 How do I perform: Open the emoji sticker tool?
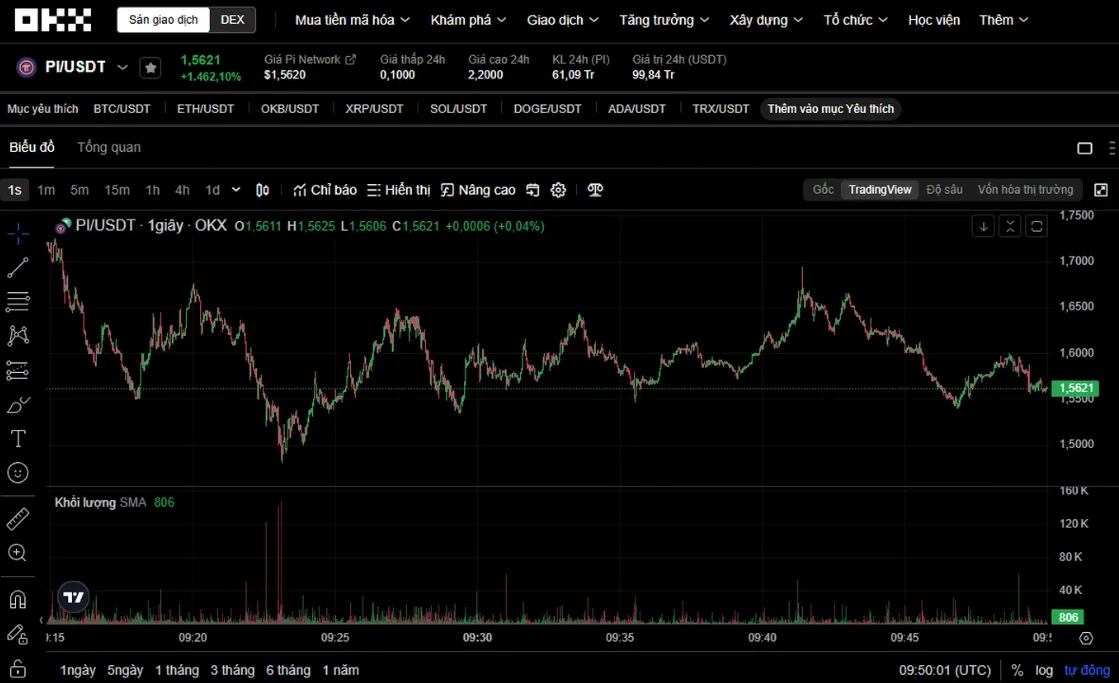(18, 472)
